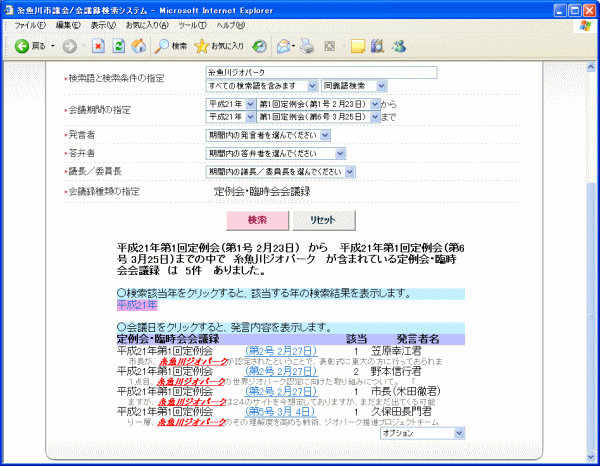Open the Mail envelope icon
Viewport: 600px width, 466px height.
[284, 47]
